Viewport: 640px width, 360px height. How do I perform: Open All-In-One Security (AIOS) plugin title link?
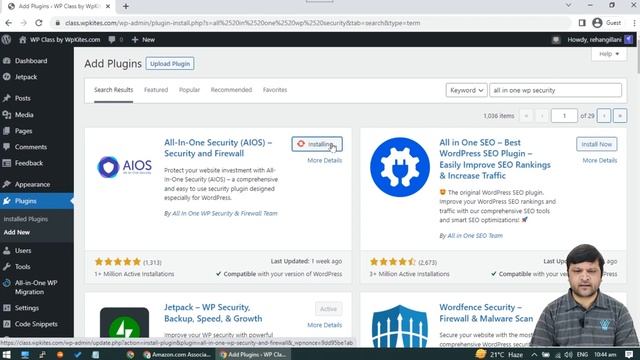pyautogui.click(x=218, y=148)
